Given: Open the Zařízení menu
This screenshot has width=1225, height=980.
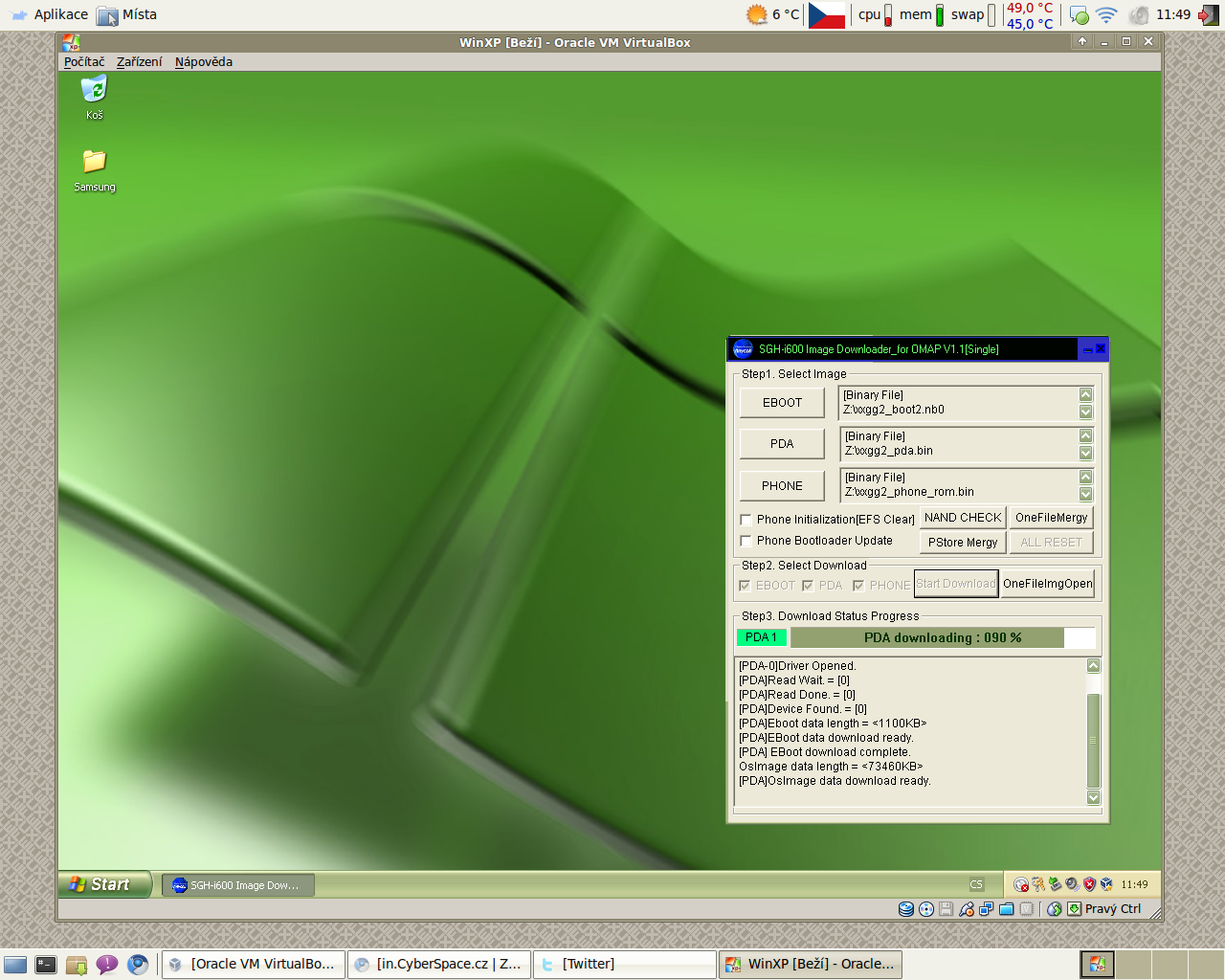Looking at the screenshot, I should (139, 62).
